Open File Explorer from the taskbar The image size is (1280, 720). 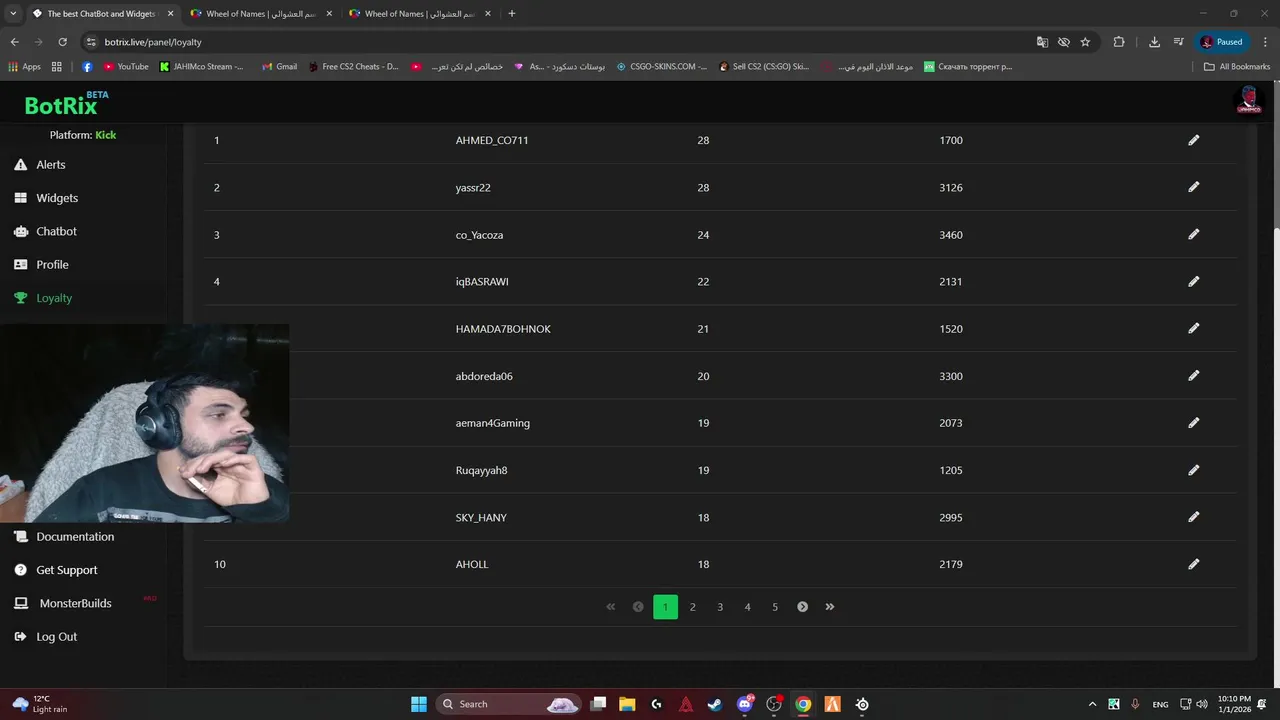pyautogui.click(x=627, y=704)
